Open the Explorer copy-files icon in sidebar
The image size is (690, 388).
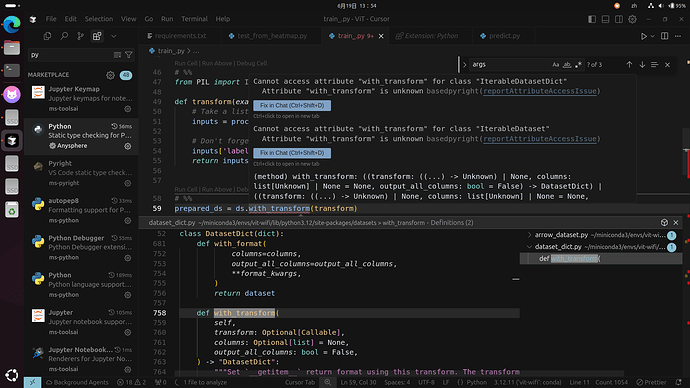(47, 36)
